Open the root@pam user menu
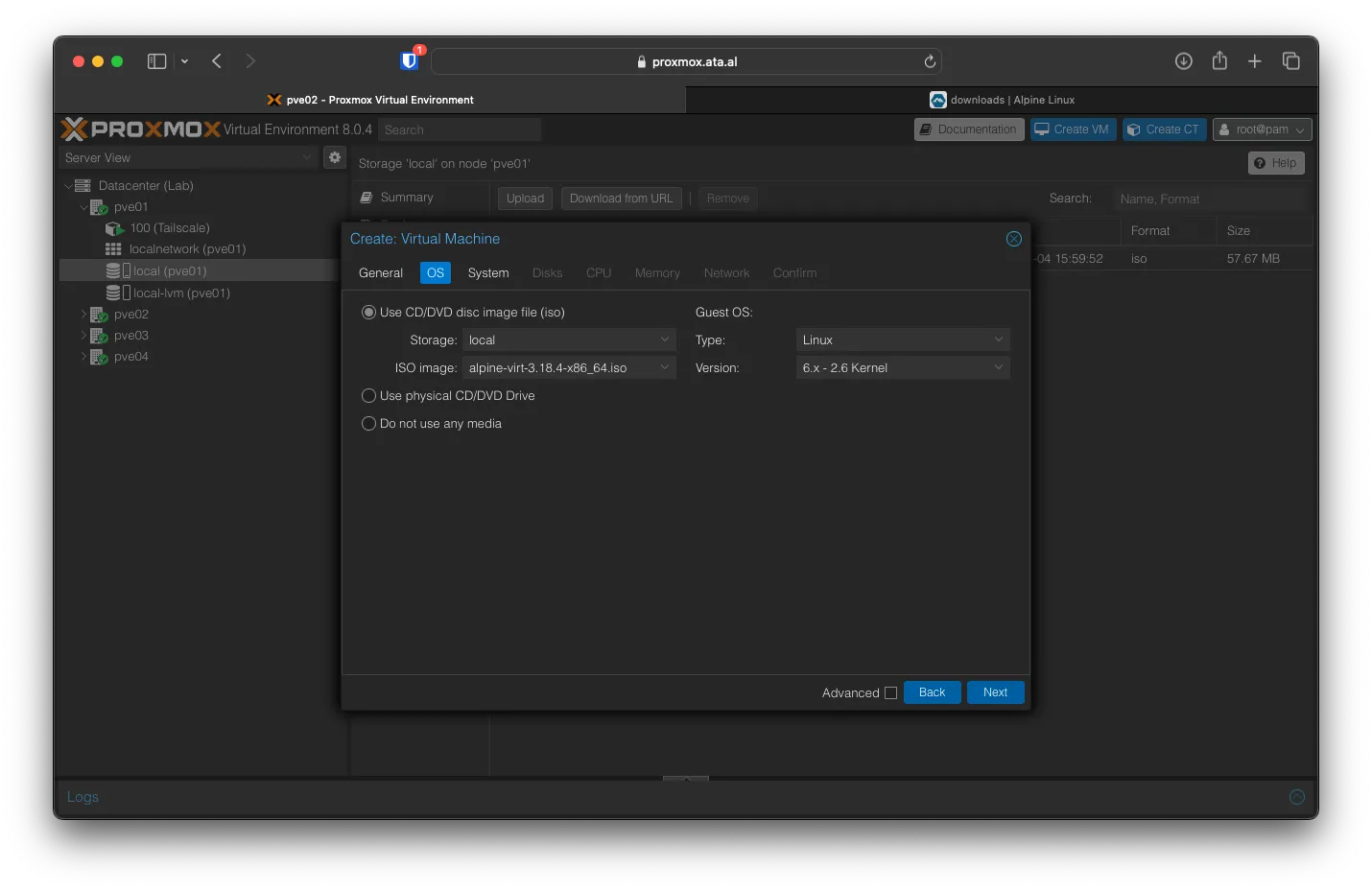Image resolution: width=1372 pixels, height=890 pixels. tap(1262, 129)
